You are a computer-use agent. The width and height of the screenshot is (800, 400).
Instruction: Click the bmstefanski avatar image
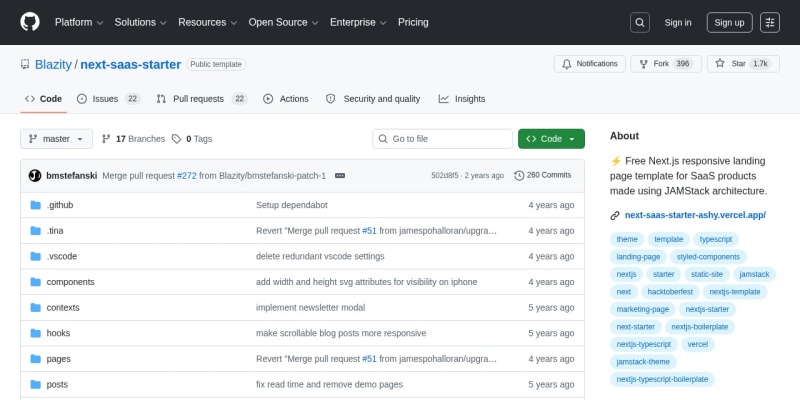pos(35,176)
